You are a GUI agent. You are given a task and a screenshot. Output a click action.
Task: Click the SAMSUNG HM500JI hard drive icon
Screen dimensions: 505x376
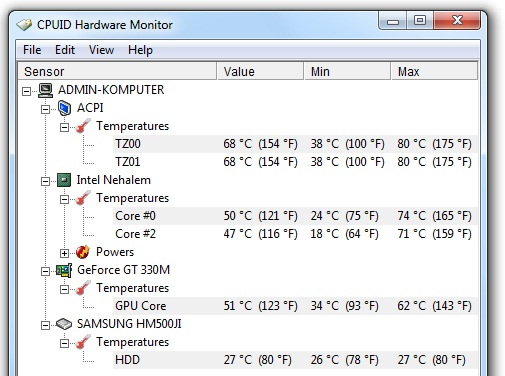point(64,324)
